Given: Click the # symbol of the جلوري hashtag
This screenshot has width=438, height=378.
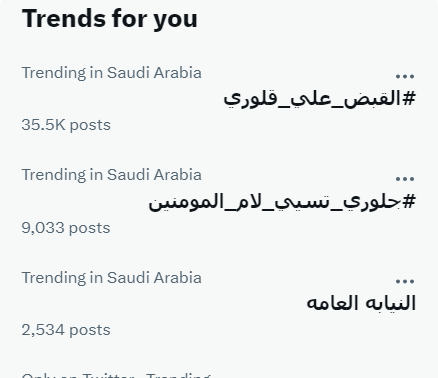Looking at the screenshot, I should [409, 201].
